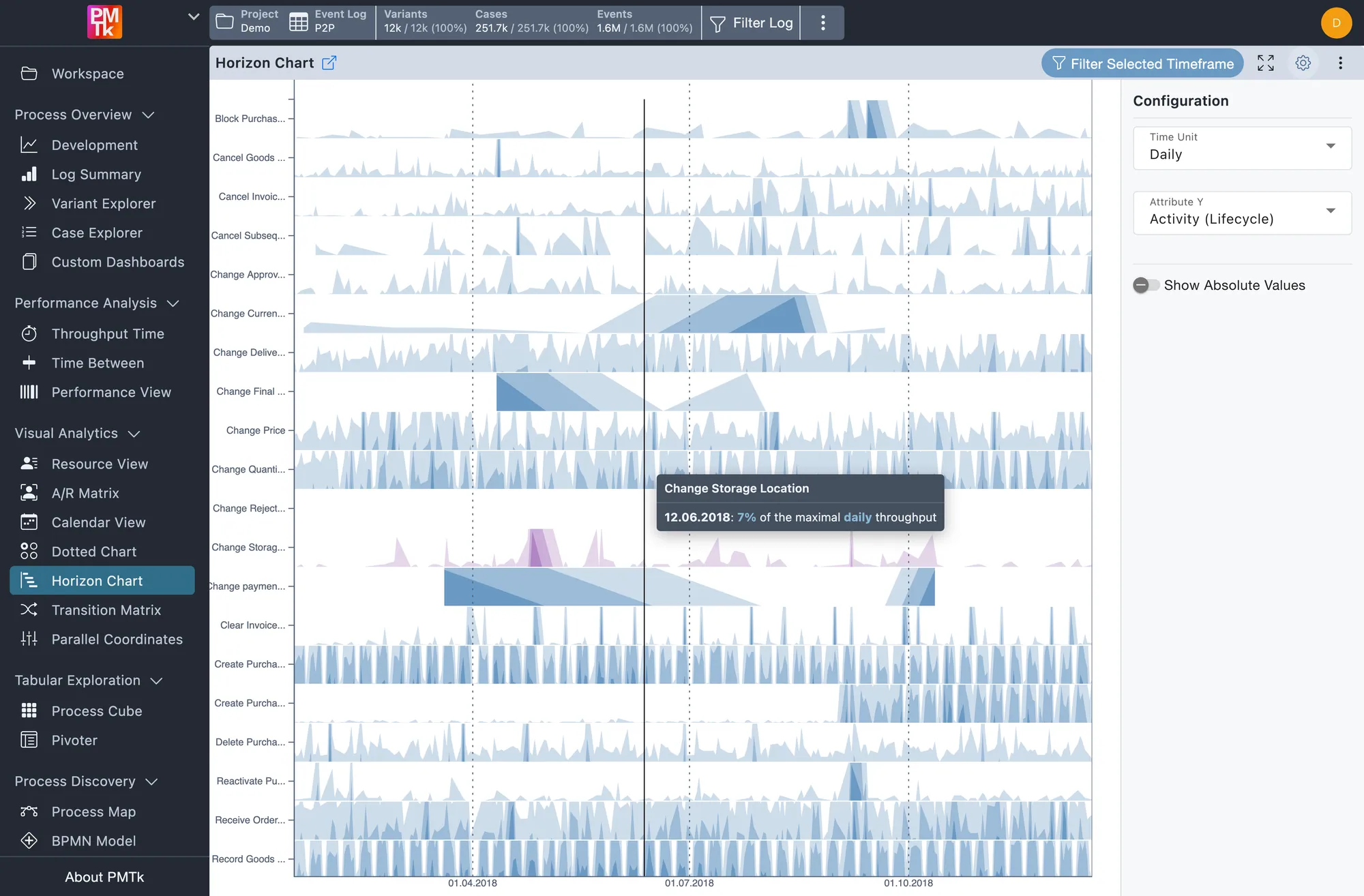The width and height of the screenshot is (1364, 896).
Task: Click the Record Goods ... row label
Action: [248, 859]
